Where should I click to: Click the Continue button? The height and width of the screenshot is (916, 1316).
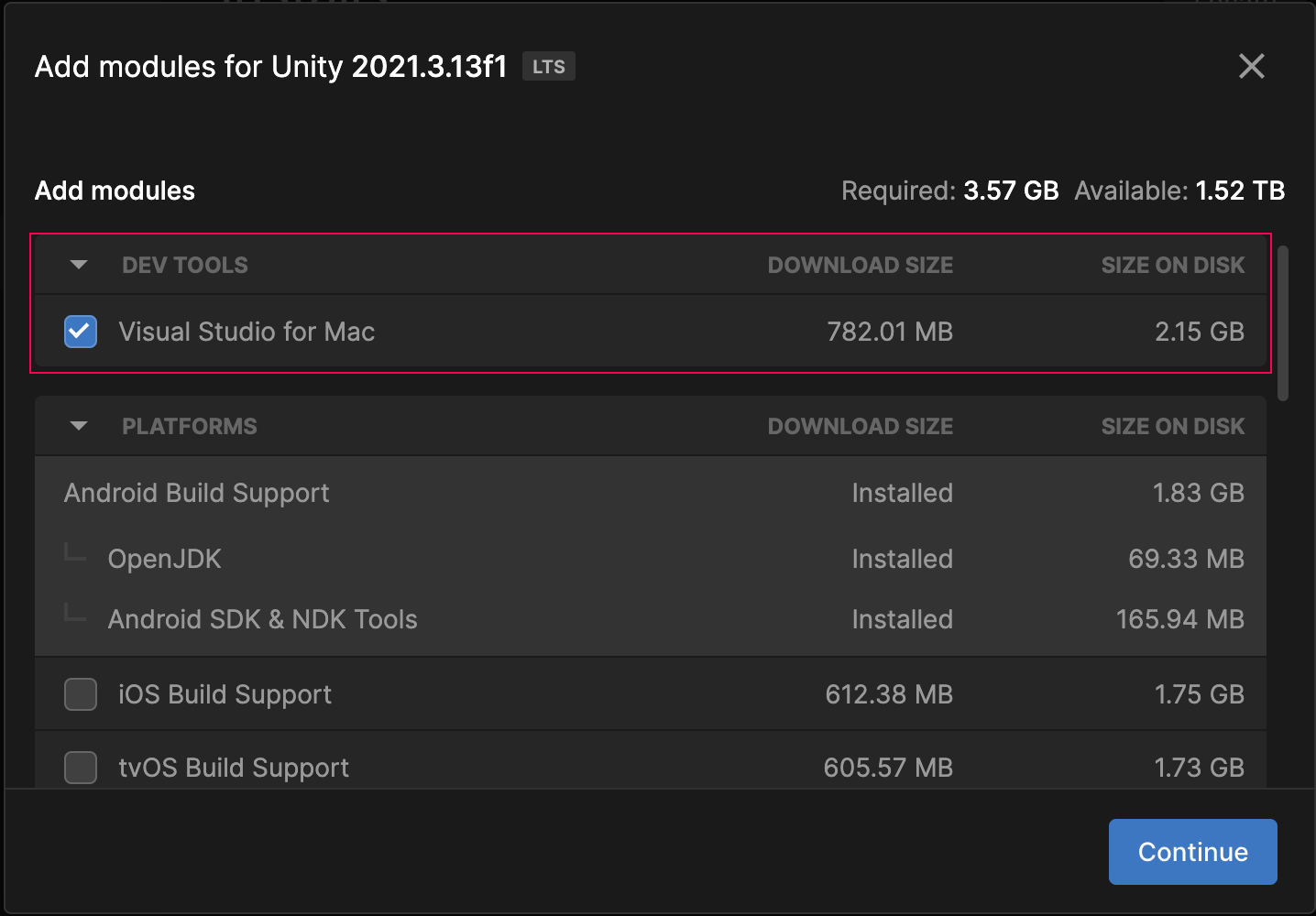pos(1192,852)
